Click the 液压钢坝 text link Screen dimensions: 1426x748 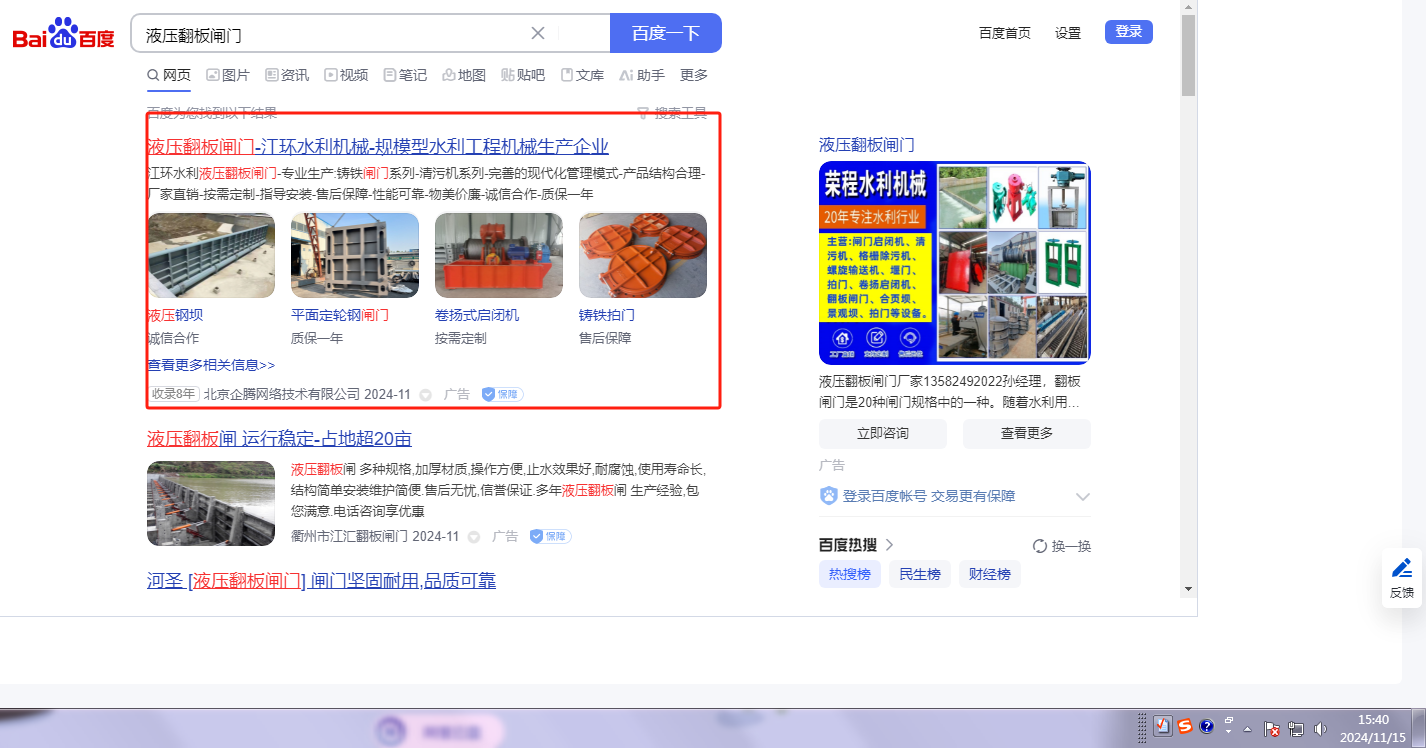[175, 315]
